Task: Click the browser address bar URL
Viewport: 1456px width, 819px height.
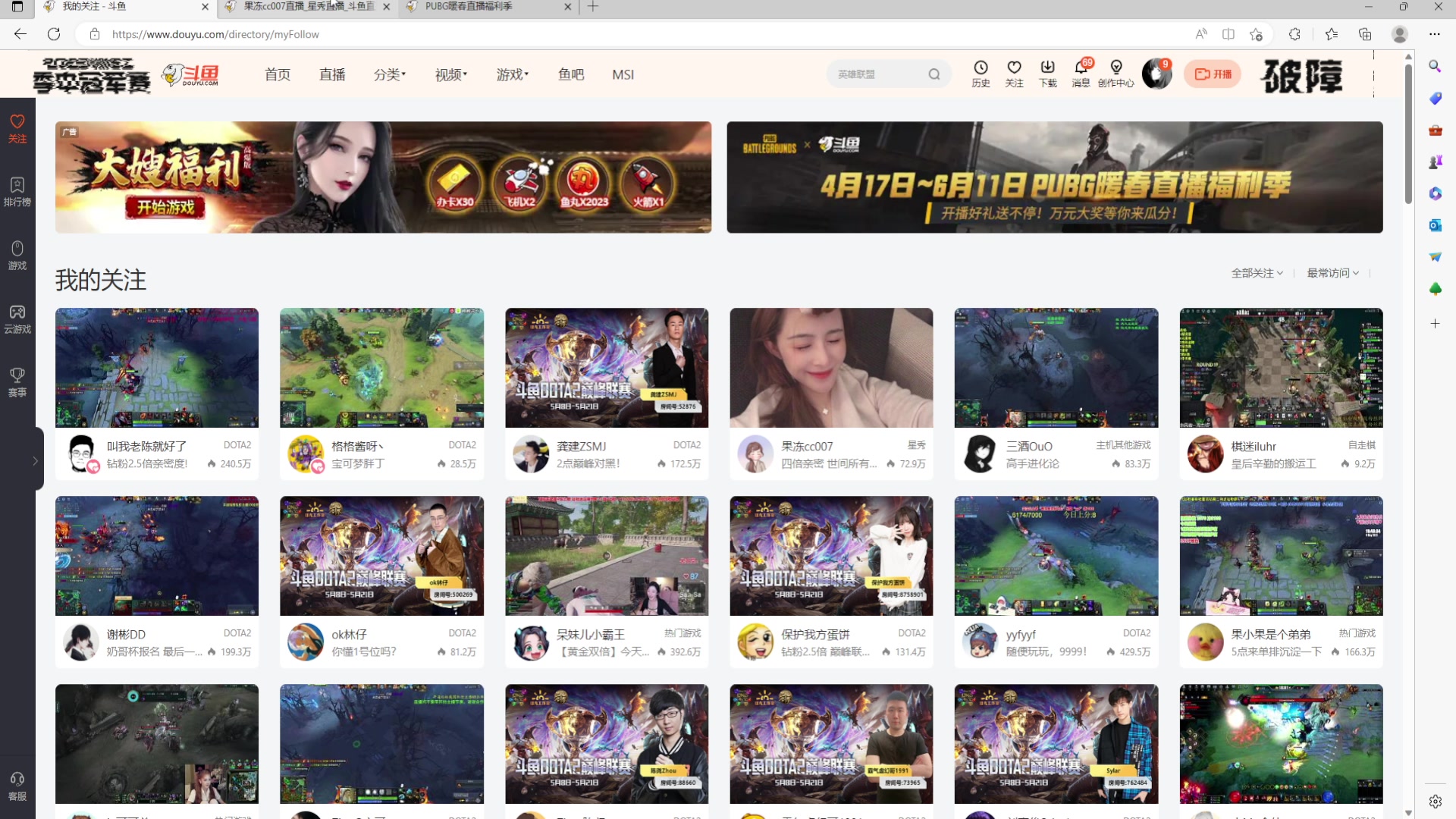Action: coord(215,34)
